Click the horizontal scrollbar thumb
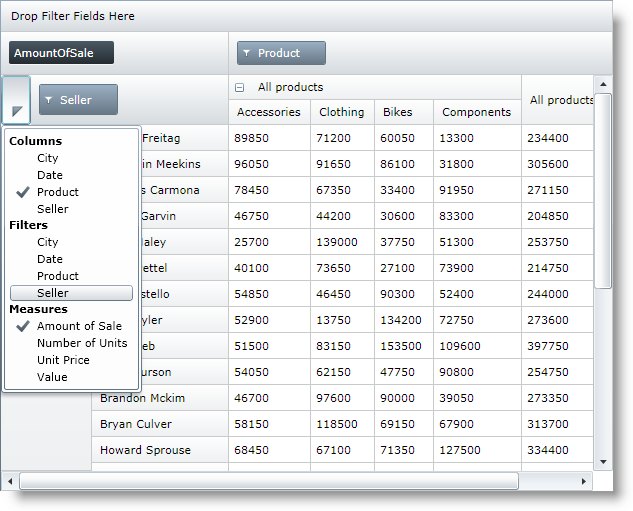This screenshot has height=511, width=633. pyautogui.click(x=268, y=481)
